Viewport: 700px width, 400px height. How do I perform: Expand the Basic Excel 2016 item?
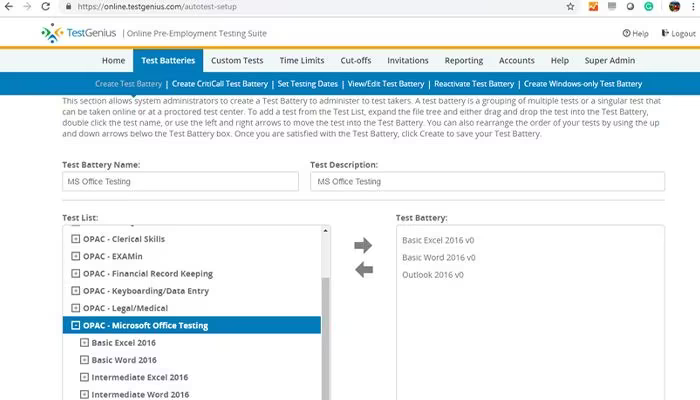click(x=84, y=343)
